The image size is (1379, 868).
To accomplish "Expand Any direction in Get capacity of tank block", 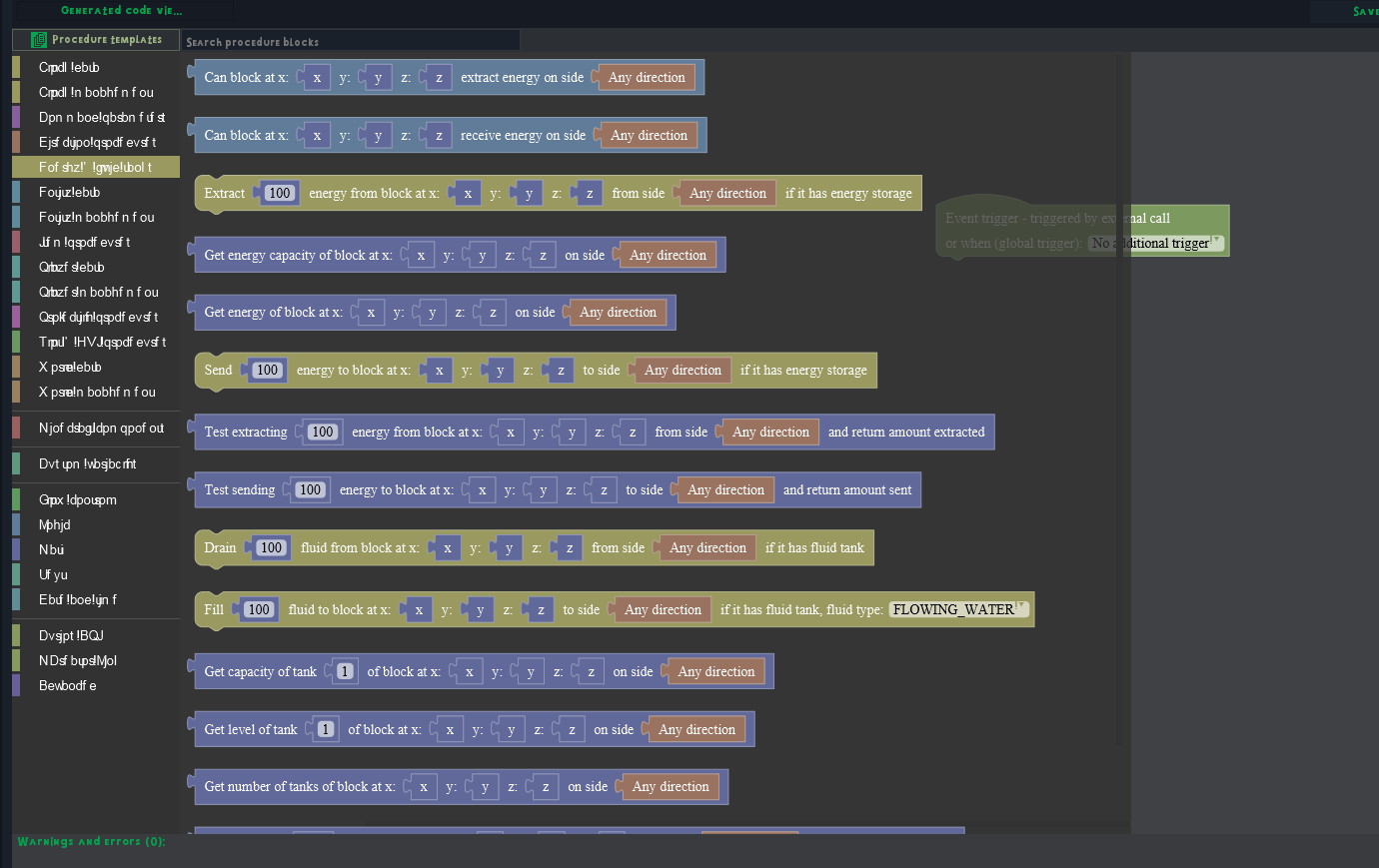I will click(x=715, y=671).
